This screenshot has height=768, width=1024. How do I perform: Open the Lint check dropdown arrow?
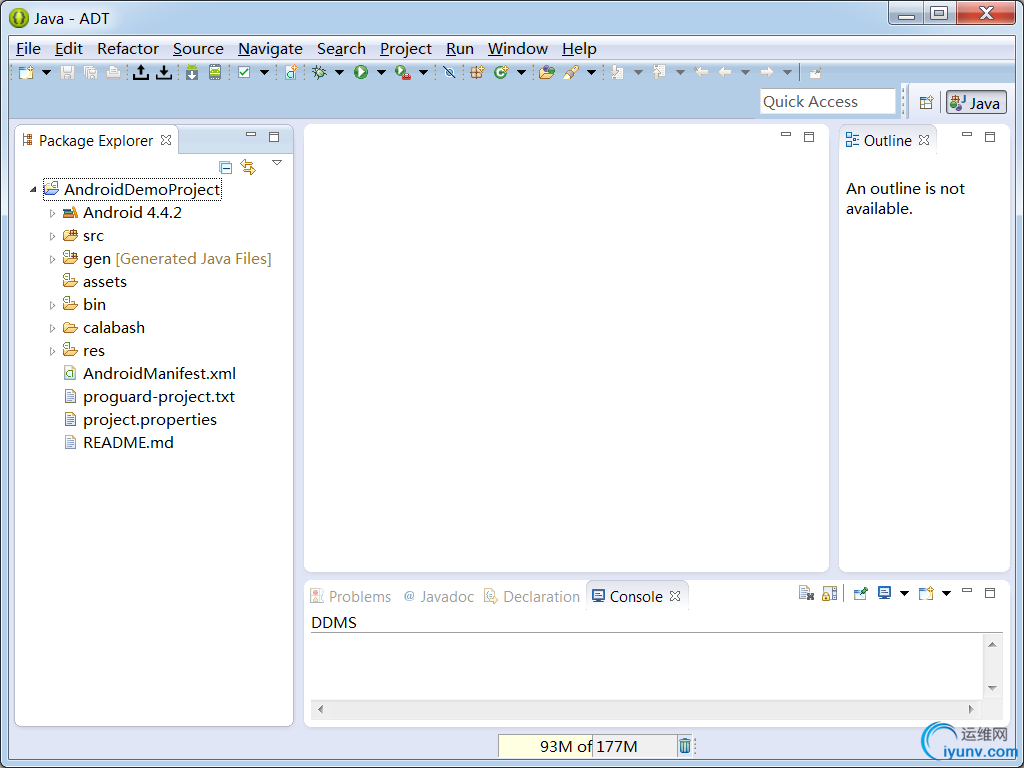click(x=264, y=72)
